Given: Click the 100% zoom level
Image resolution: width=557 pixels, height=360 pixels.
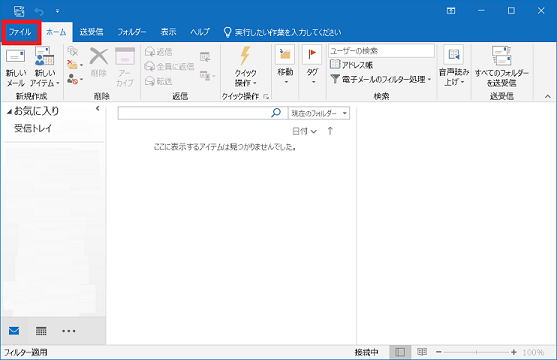Looking at the screenshot, I should click(533, 352).
